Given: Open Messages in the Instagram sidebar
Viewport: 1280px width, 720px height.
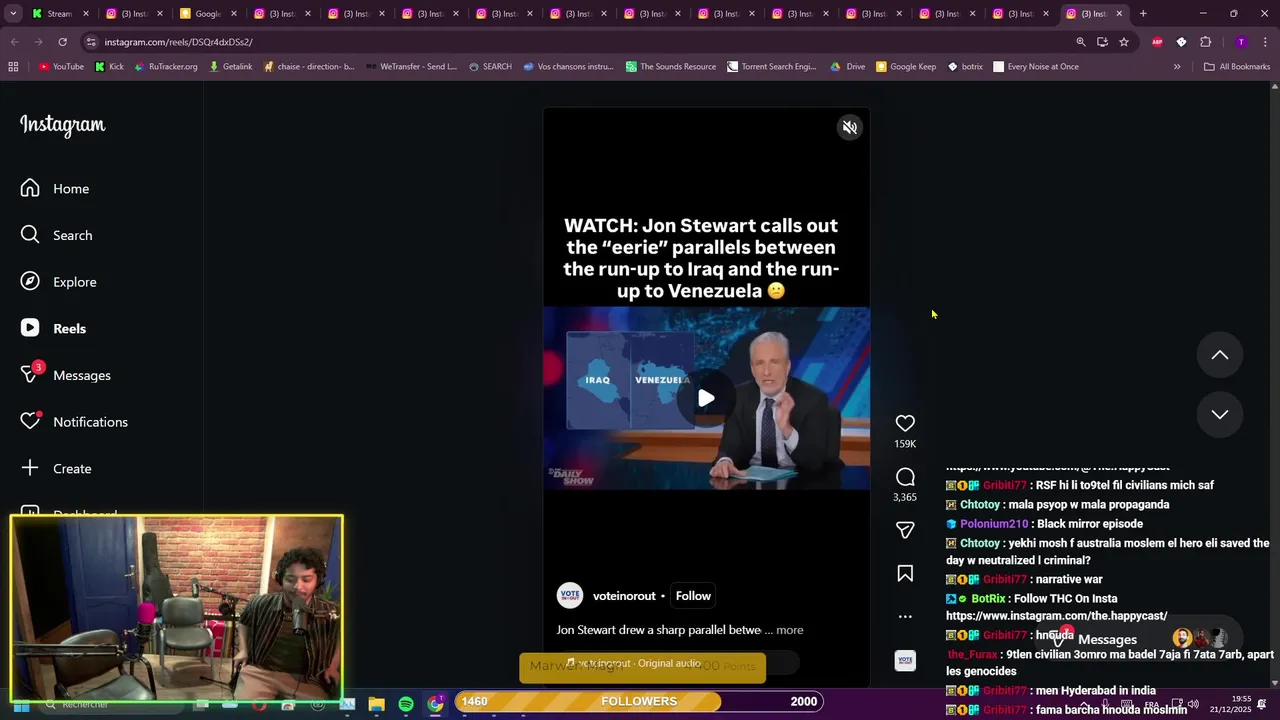Looking at the screenshot, I should coord(82,375).
